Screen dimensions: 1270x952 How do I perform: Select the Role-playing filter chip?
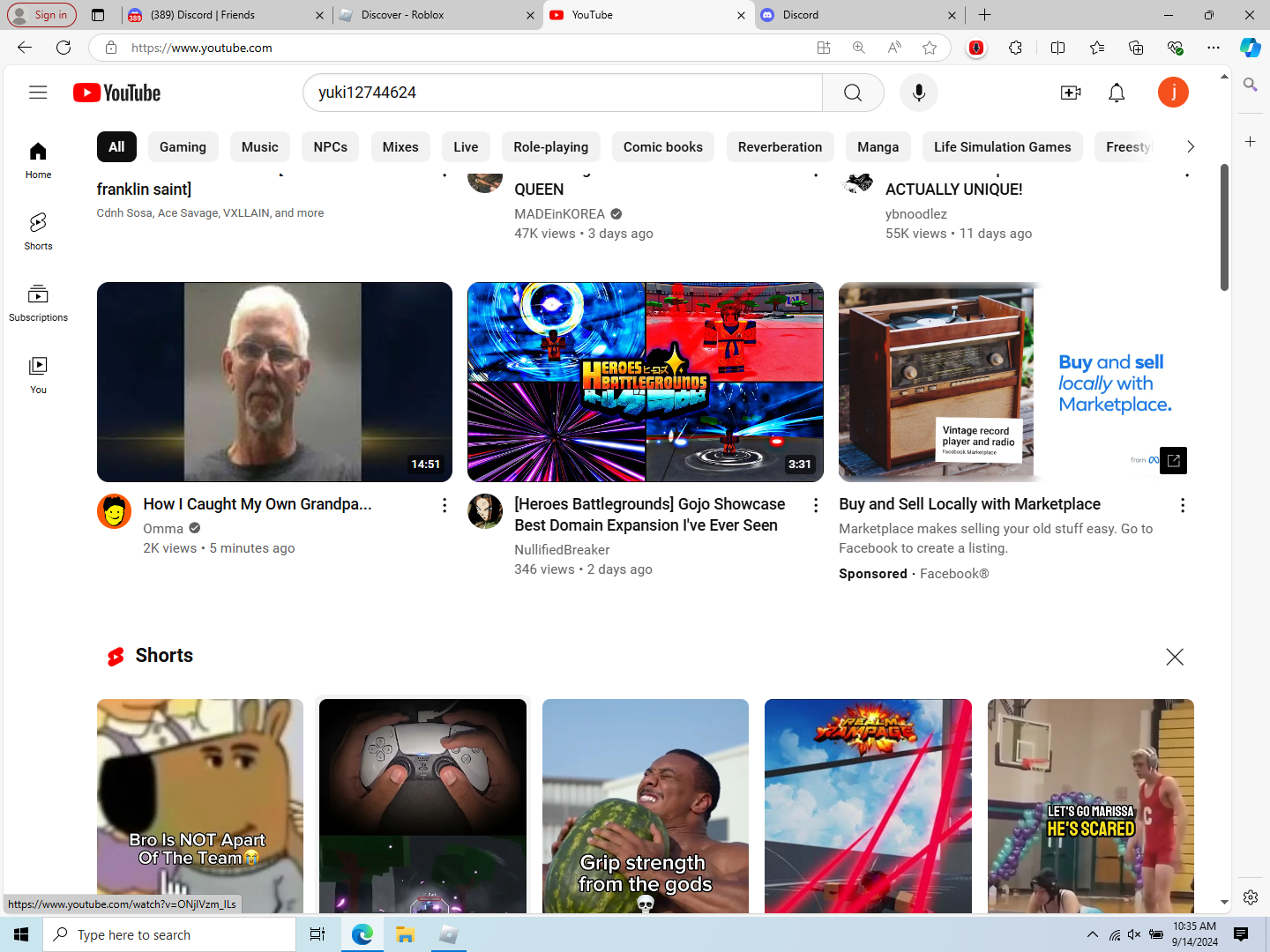[x=551, y=147]
